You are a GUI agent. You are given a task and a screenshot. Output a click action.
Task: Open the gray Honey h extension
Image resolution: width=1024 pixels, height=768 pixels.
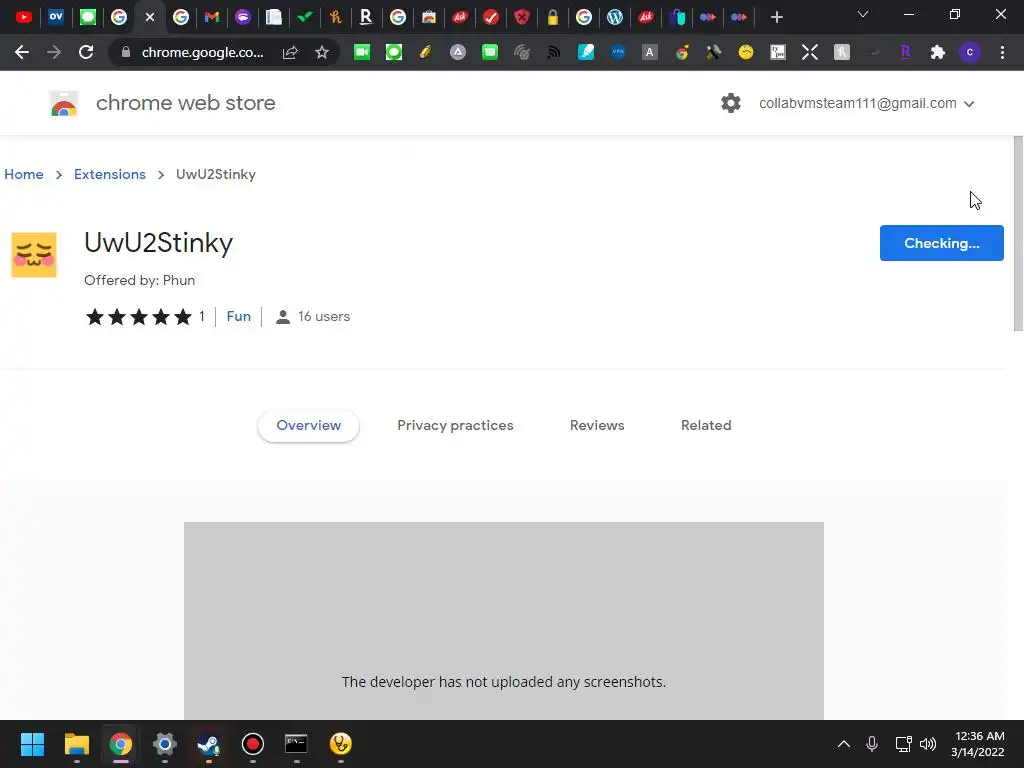pos(842,52)
